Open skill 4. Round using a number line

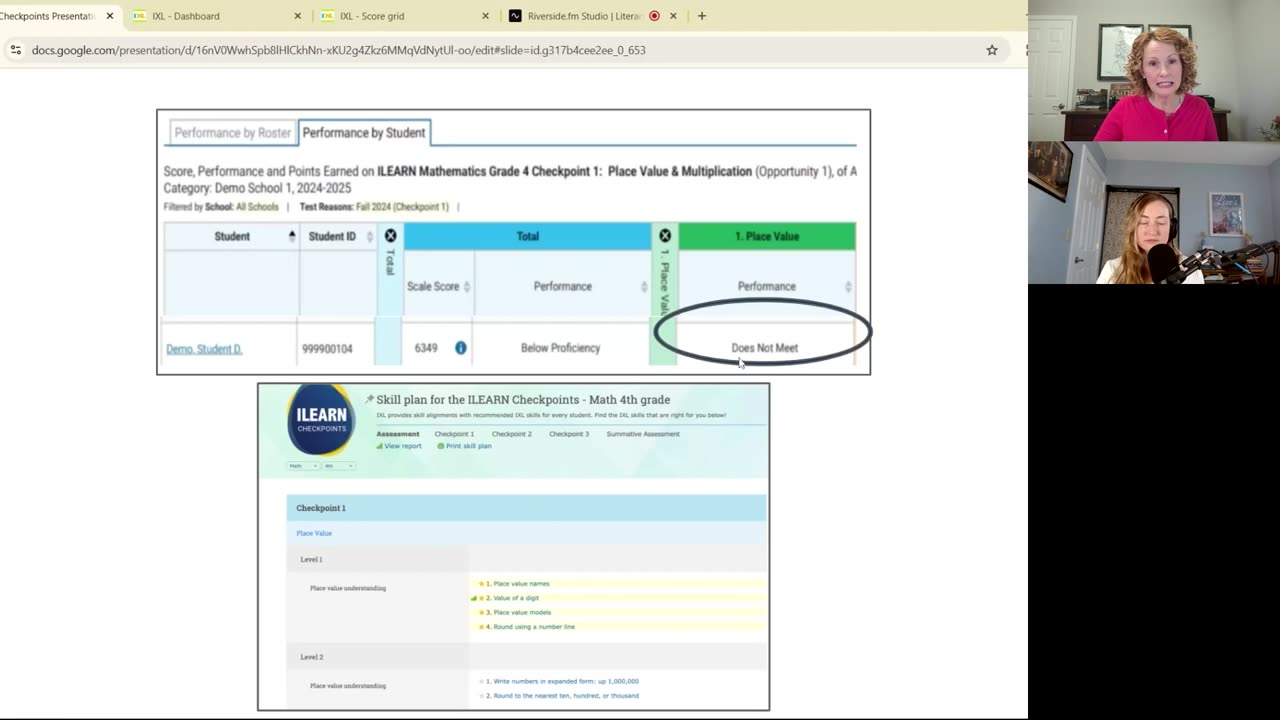coord(530,627)
